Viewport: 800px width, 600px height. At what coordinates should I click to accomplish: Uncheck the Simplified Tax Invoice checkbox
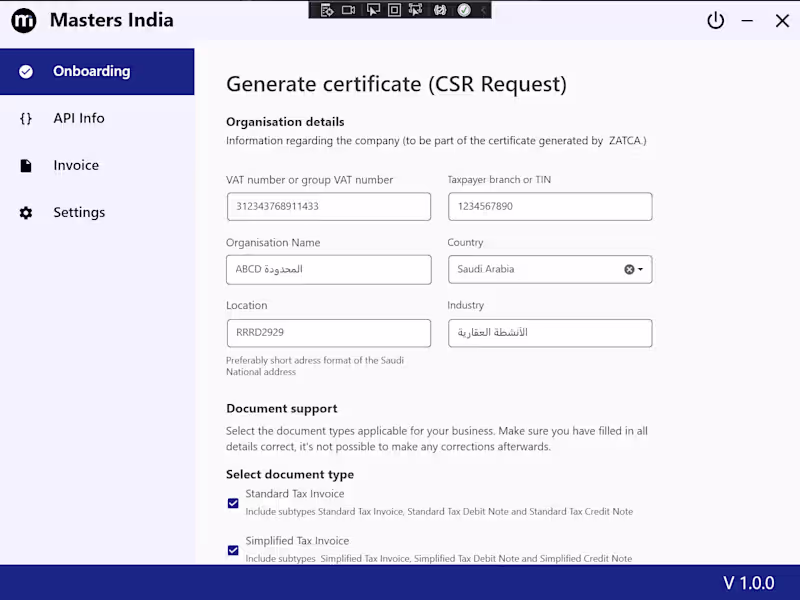click(x=233, y=550)
